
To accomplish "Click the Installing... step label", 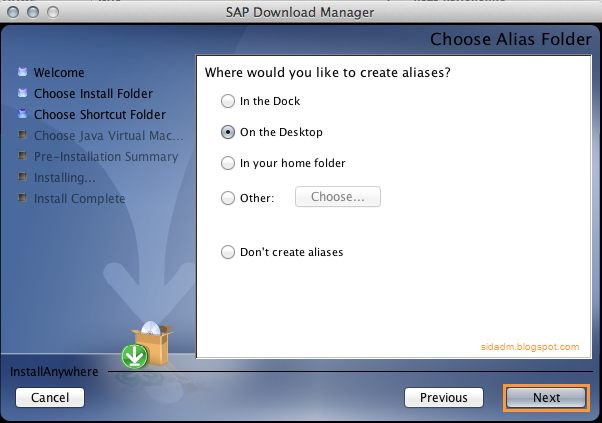I will point(64,178).
